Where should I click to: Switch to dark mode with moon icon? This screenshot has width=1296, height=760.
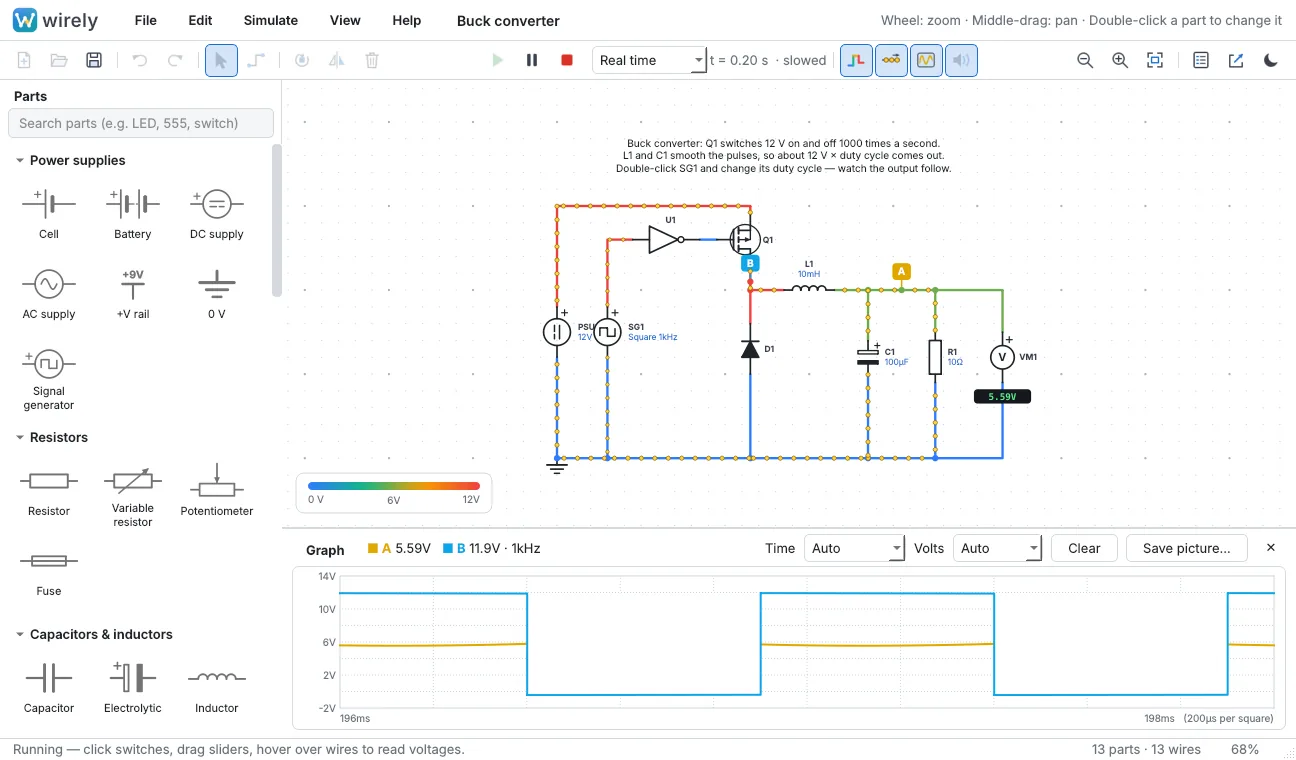coord(1271,60)
